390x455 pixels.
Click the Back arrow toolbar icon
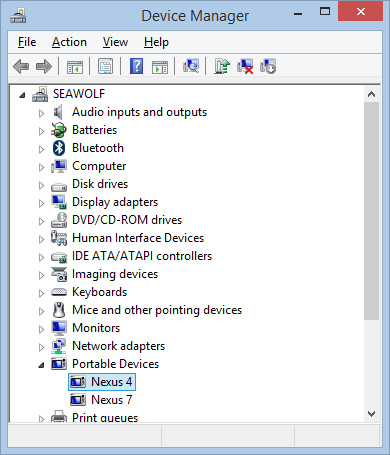click(21, 66)
